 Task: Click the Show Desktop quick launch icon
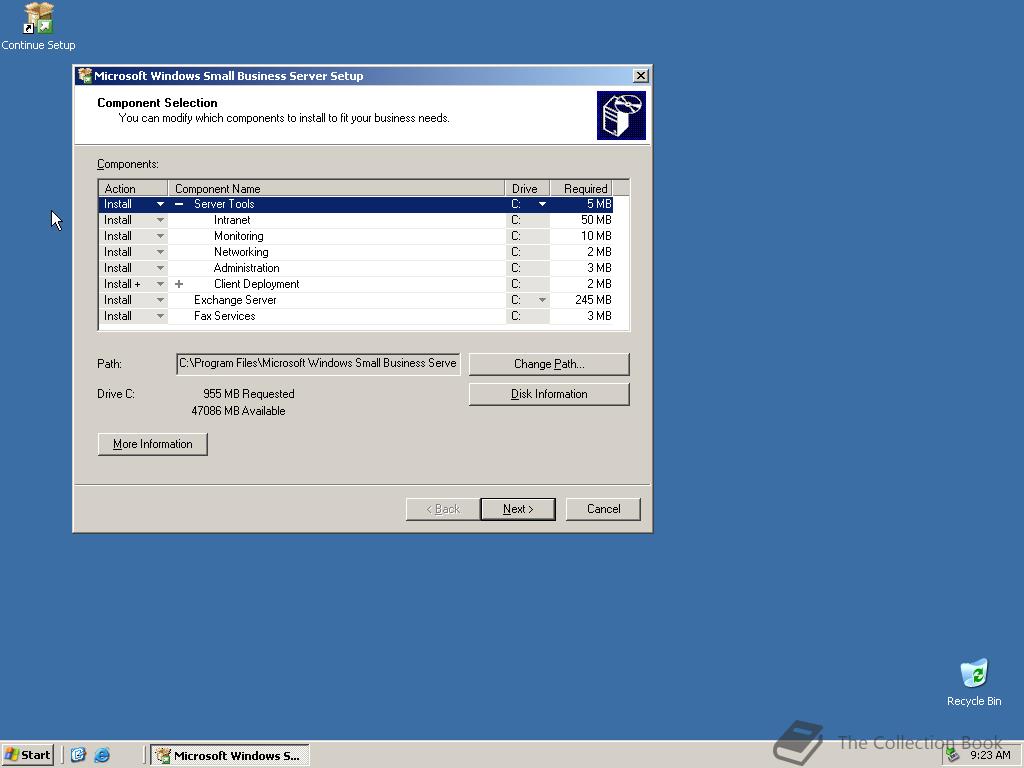pos(78,755)
